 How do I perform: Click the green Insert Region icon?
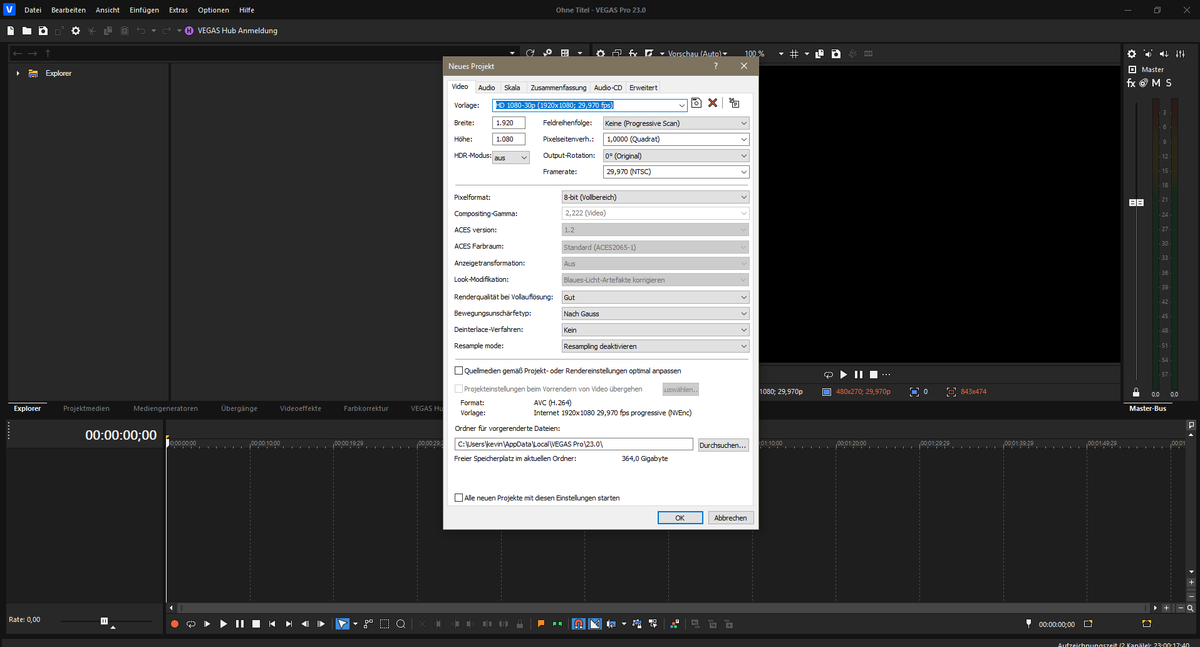[x=557, y=624]
